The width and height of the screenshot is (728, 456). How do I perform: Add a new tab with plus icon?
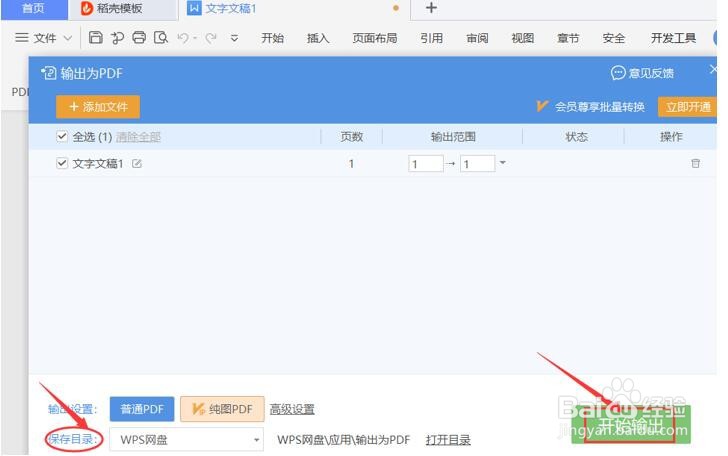(431, 8)
